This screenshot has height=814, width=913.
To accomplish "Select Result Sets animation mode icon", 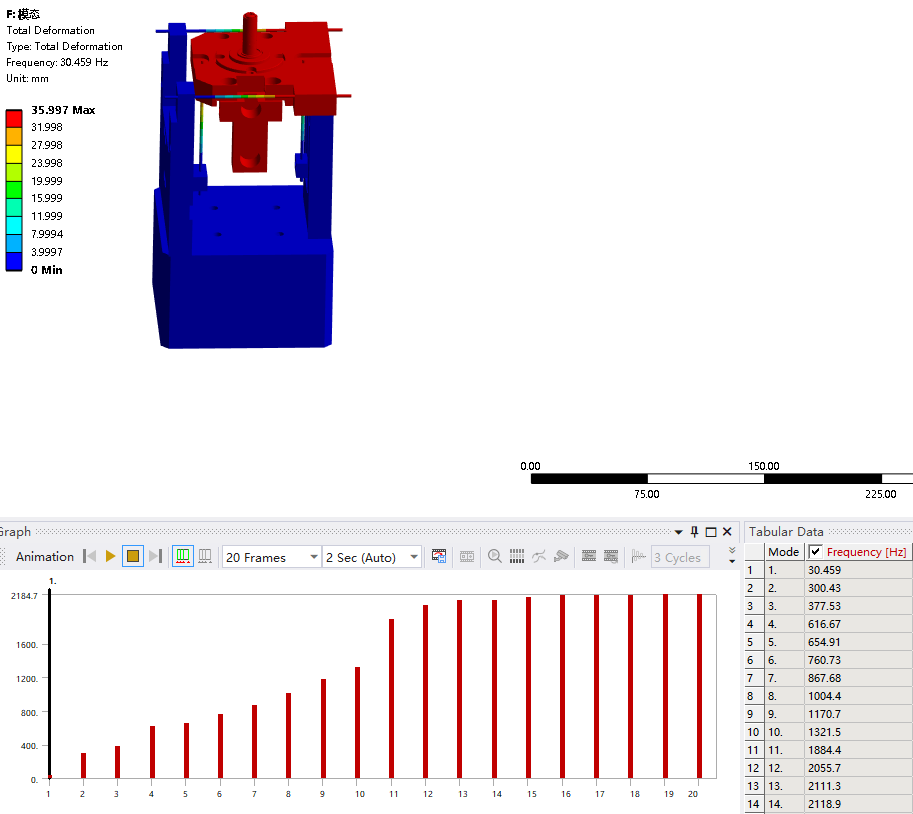I will pyautogui.click(x=205, y=557).
